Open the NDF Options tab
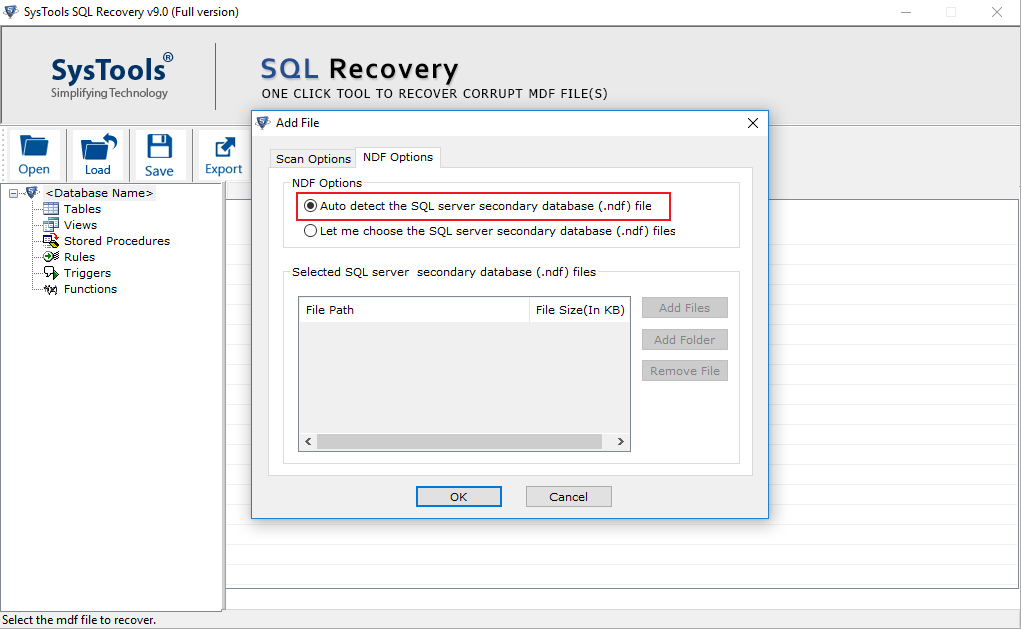This screenshot has height=629, width=1021. [x=398, y=157]
